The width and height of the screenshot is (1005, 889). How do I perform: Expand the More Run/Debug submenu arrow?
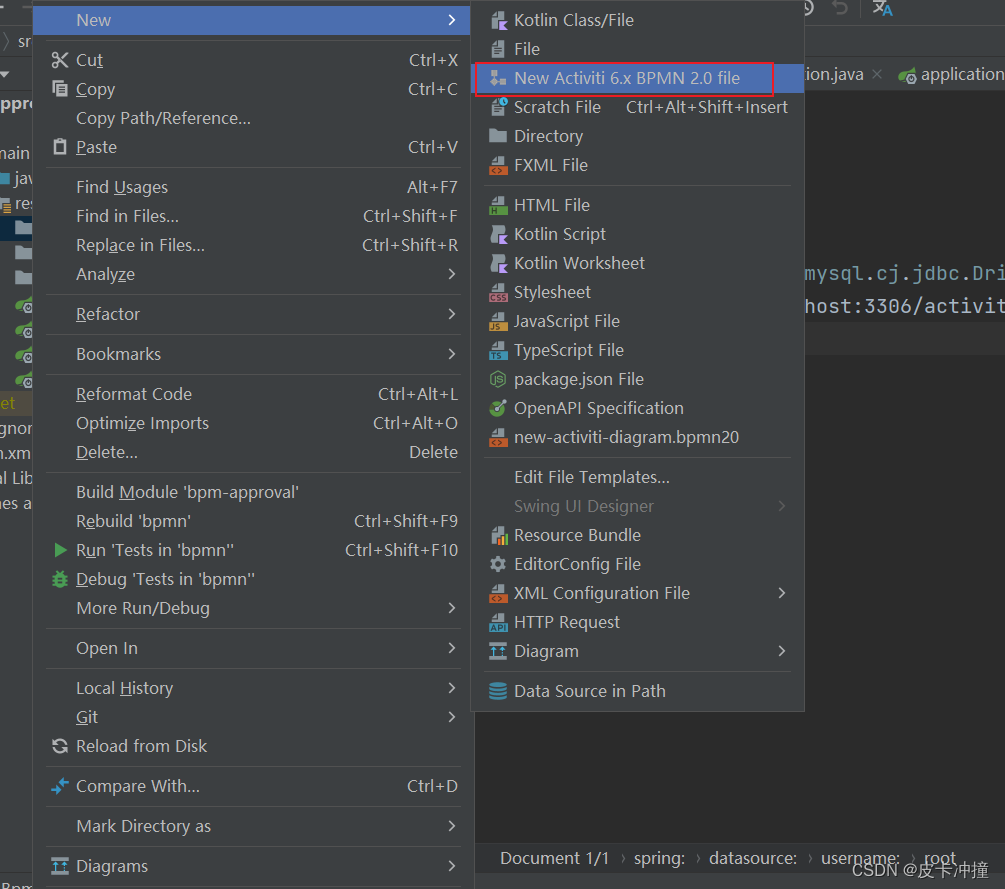coord(452,608)
